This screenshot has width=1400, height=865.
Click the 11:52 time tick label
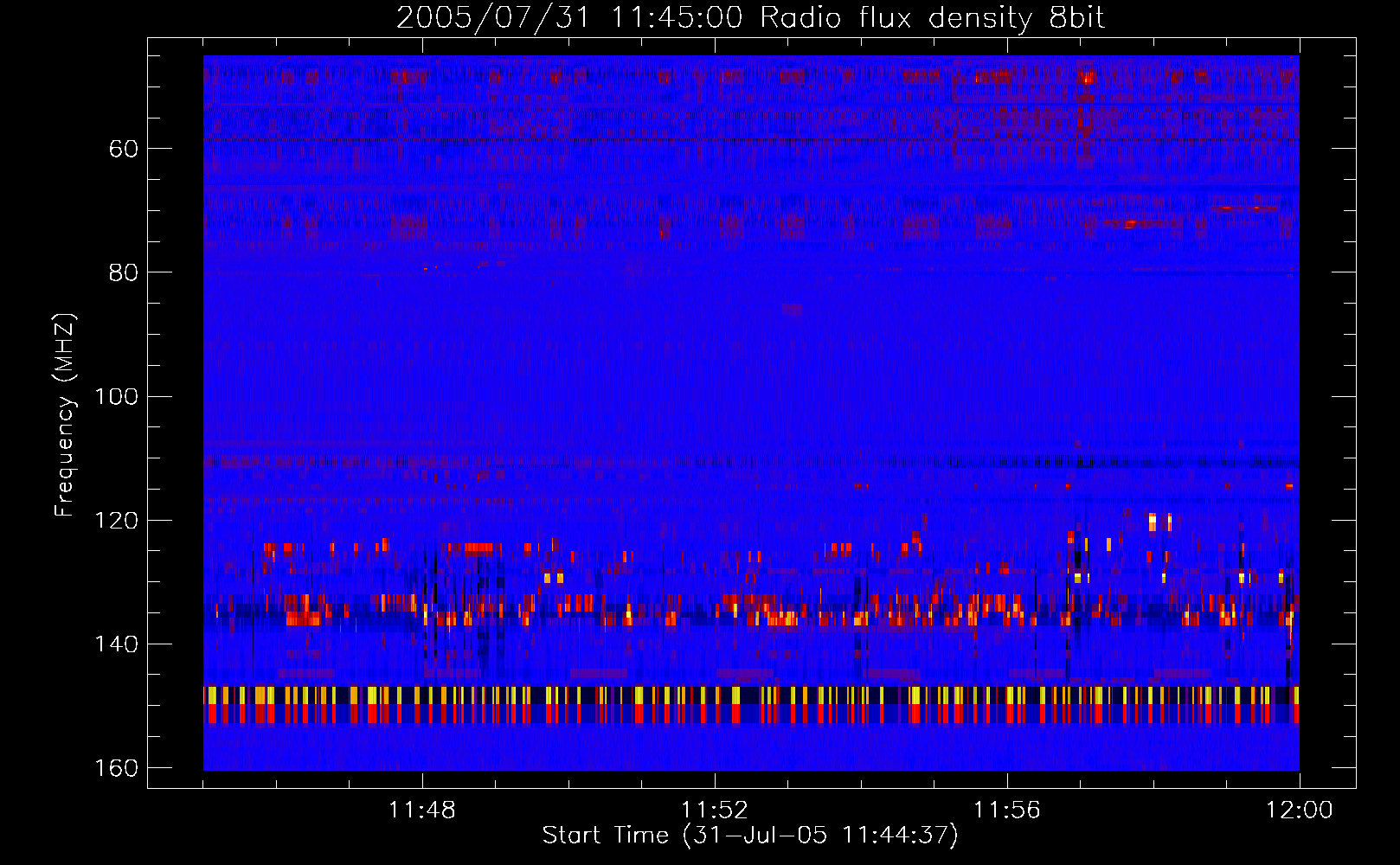(x=714, y=811)
